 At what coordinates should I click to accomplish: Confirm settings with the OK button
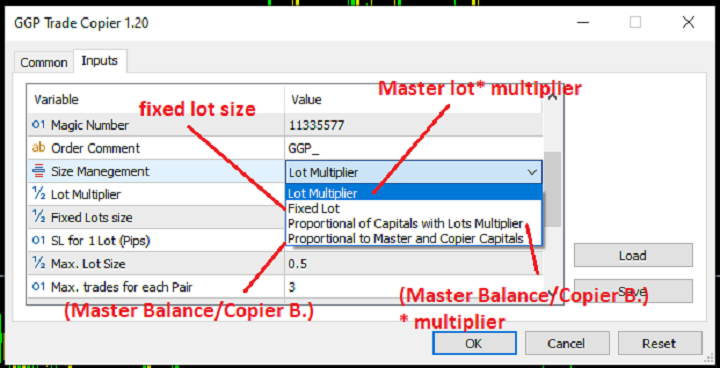click(474, 343)
